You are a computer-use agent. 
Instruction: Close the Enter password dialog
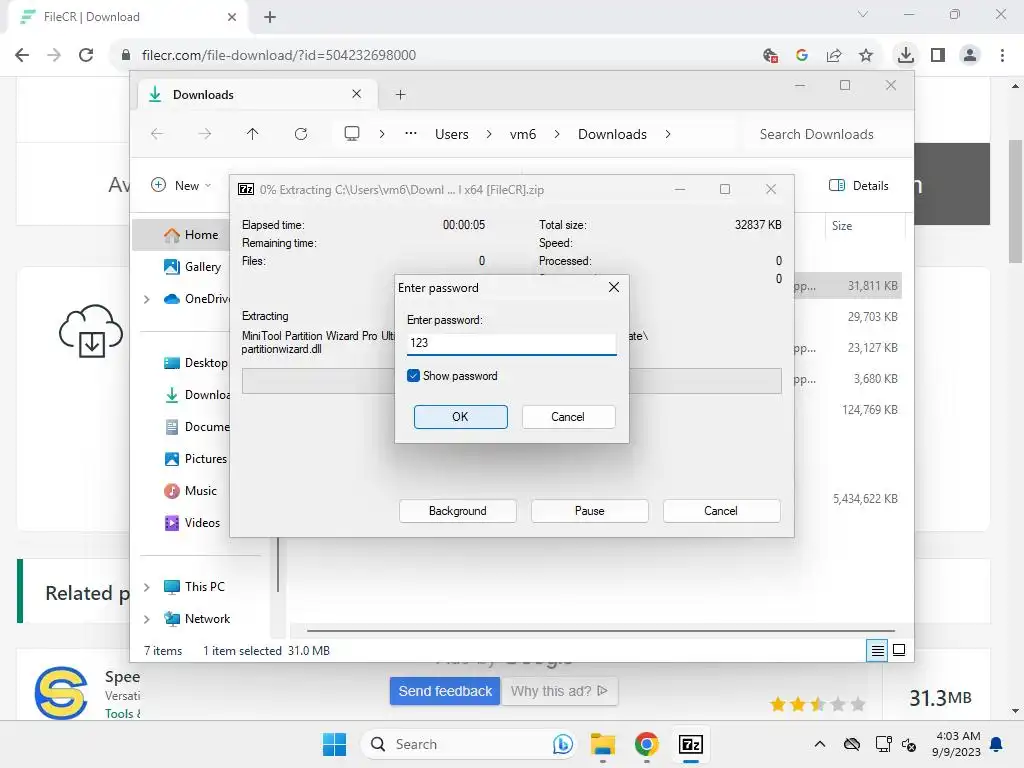tap(613, 287)
